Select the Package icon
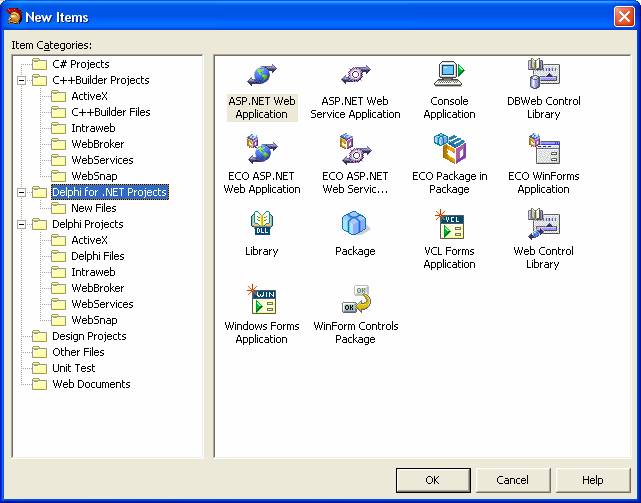This screenshot has width=641, height=503. [x=355, y=223]
